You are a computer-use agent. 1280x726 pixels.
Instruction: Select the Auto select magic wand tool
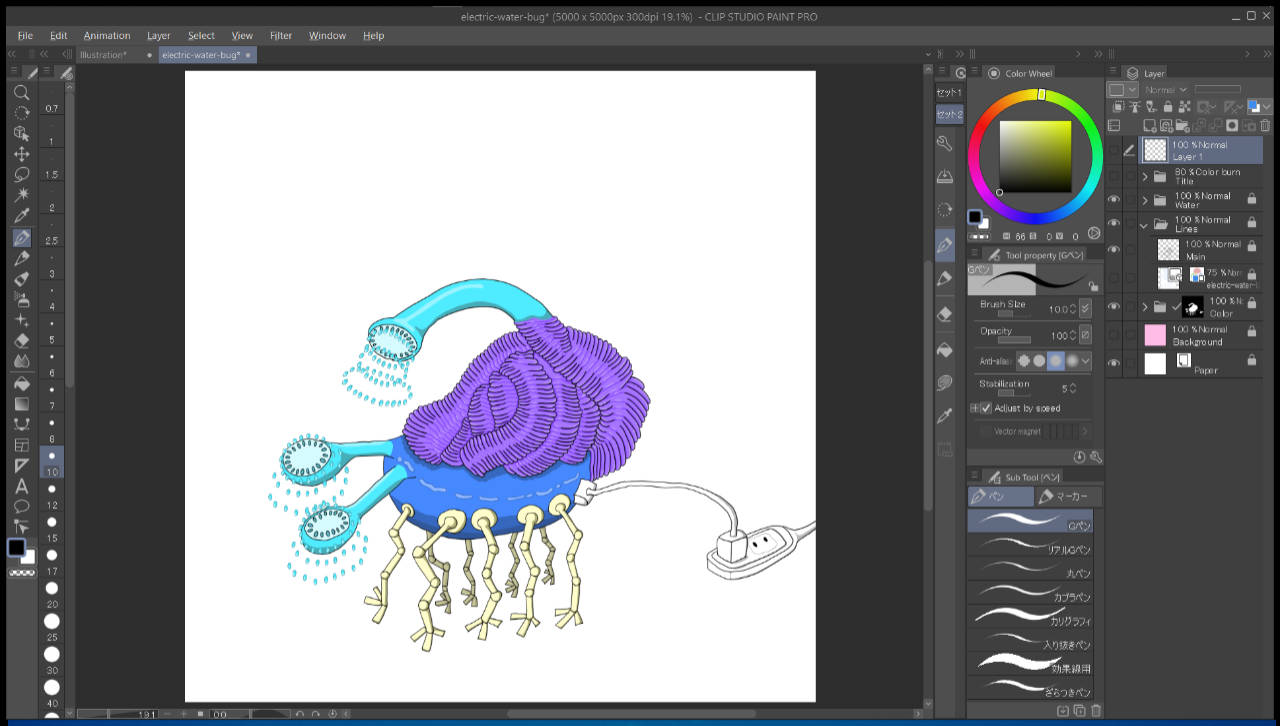[21, 195]
